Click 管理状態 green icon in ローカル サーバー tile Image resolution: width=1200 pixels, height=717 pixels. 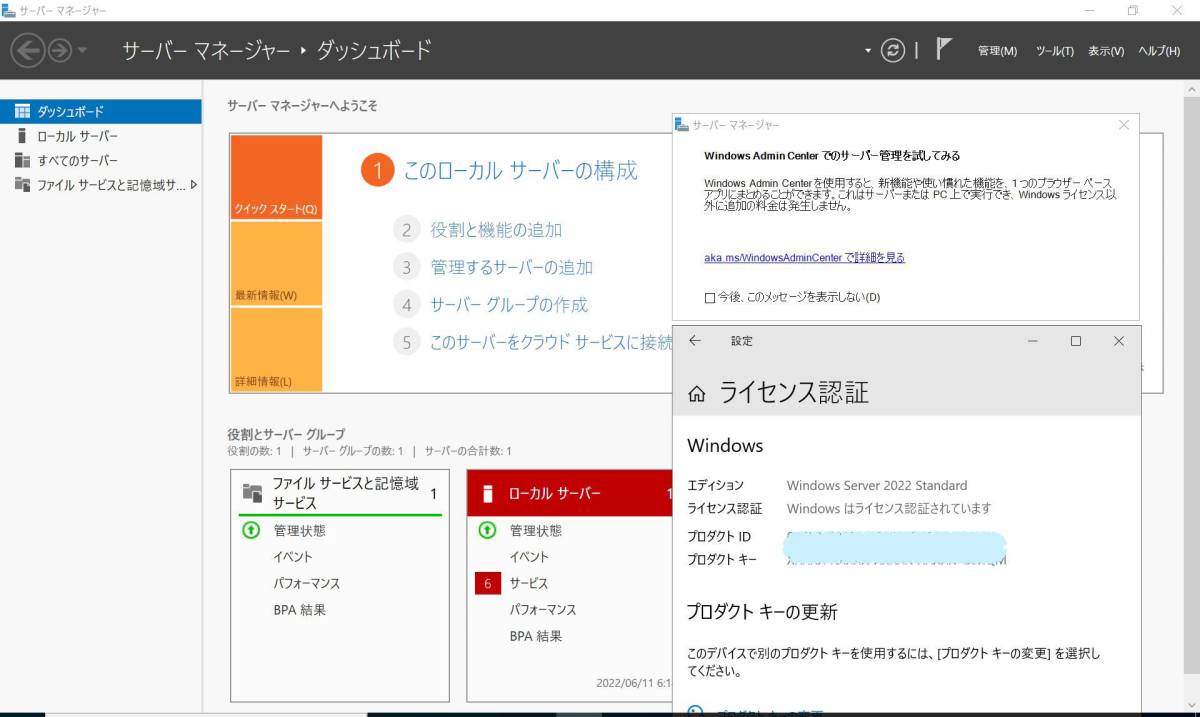pos(487,530)
